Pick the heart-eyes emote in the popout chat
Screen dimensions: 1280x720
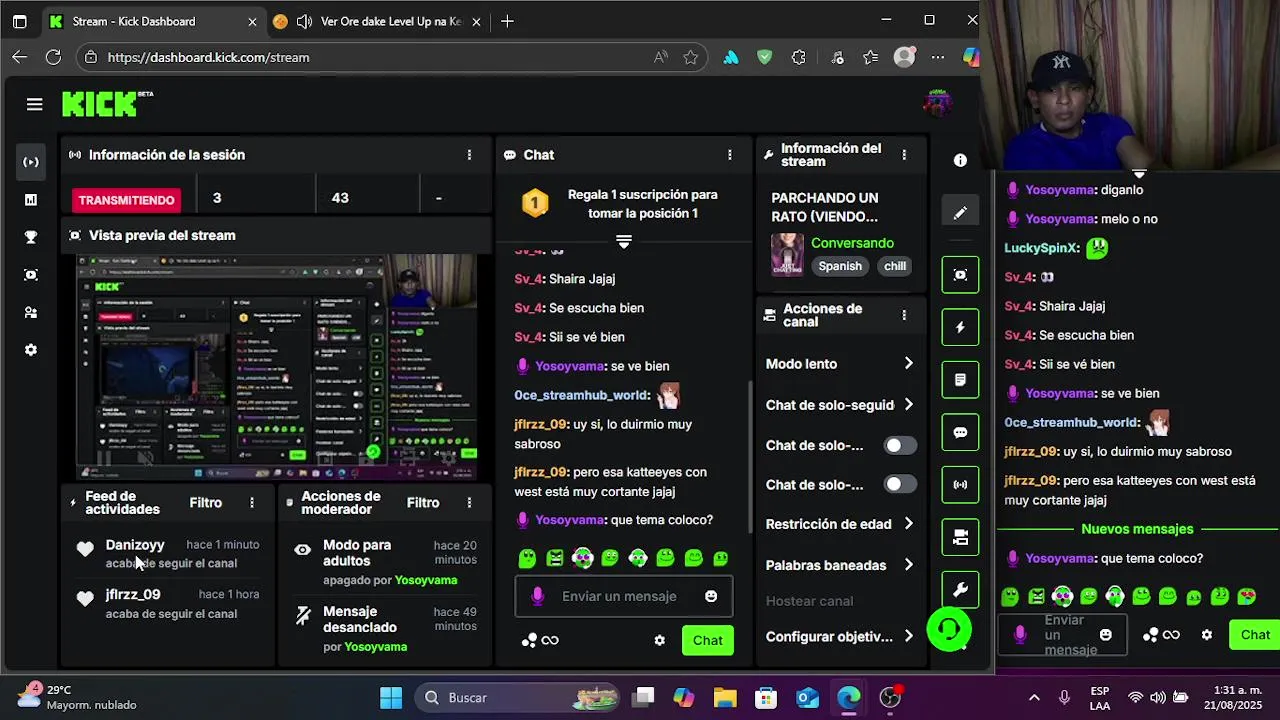(x=1246, y=597)
